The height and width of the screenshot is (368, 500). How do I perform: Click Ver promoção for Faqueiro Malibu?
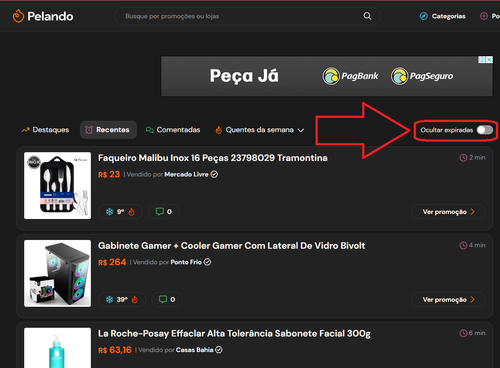tap(448, 212)
